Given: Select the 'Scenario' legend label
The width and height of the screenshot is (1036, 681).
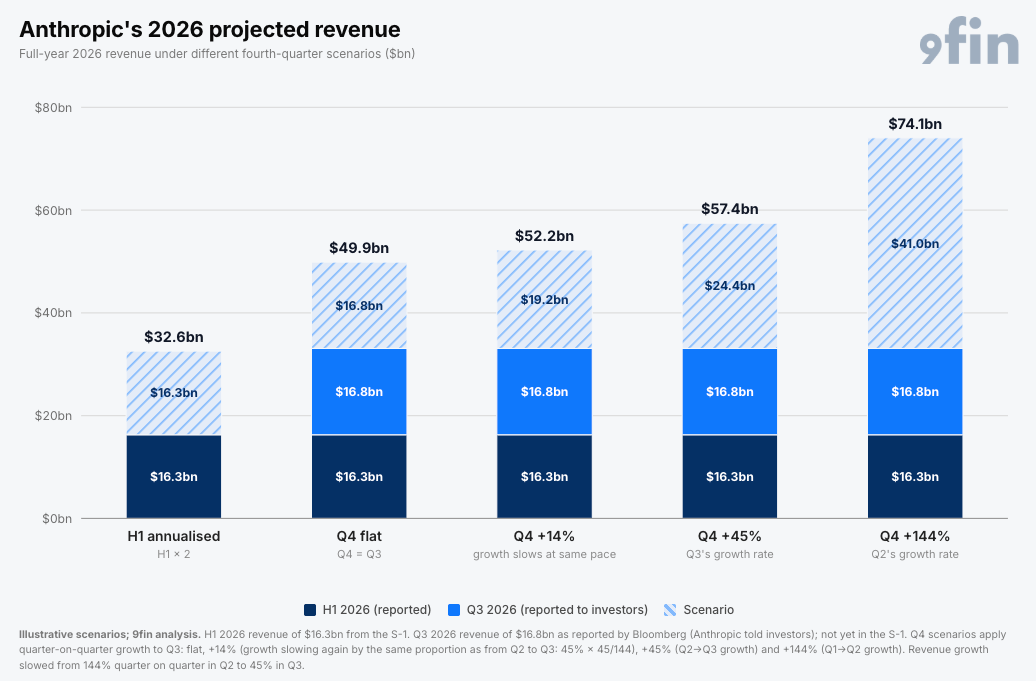Looking at the screenshot, I should pyautogui.click(x=708, y=610).
